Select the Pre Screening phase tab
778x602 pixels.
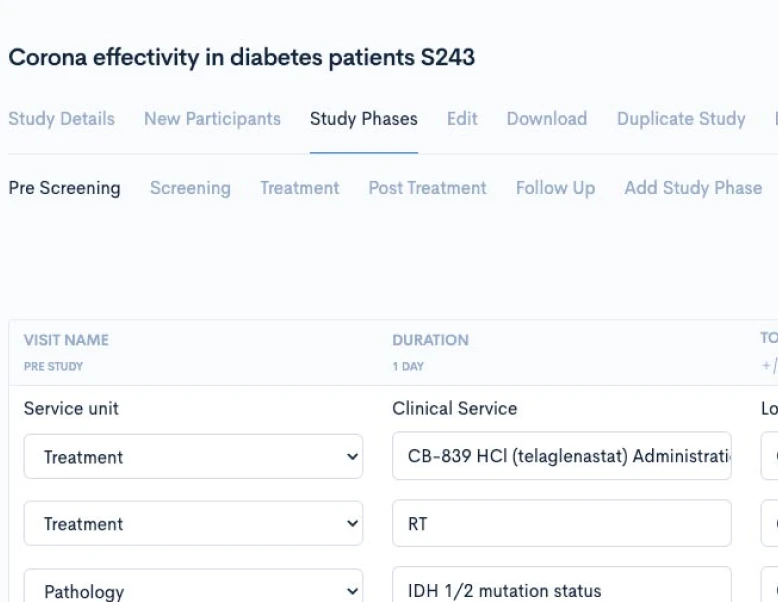tap(64, 188)
